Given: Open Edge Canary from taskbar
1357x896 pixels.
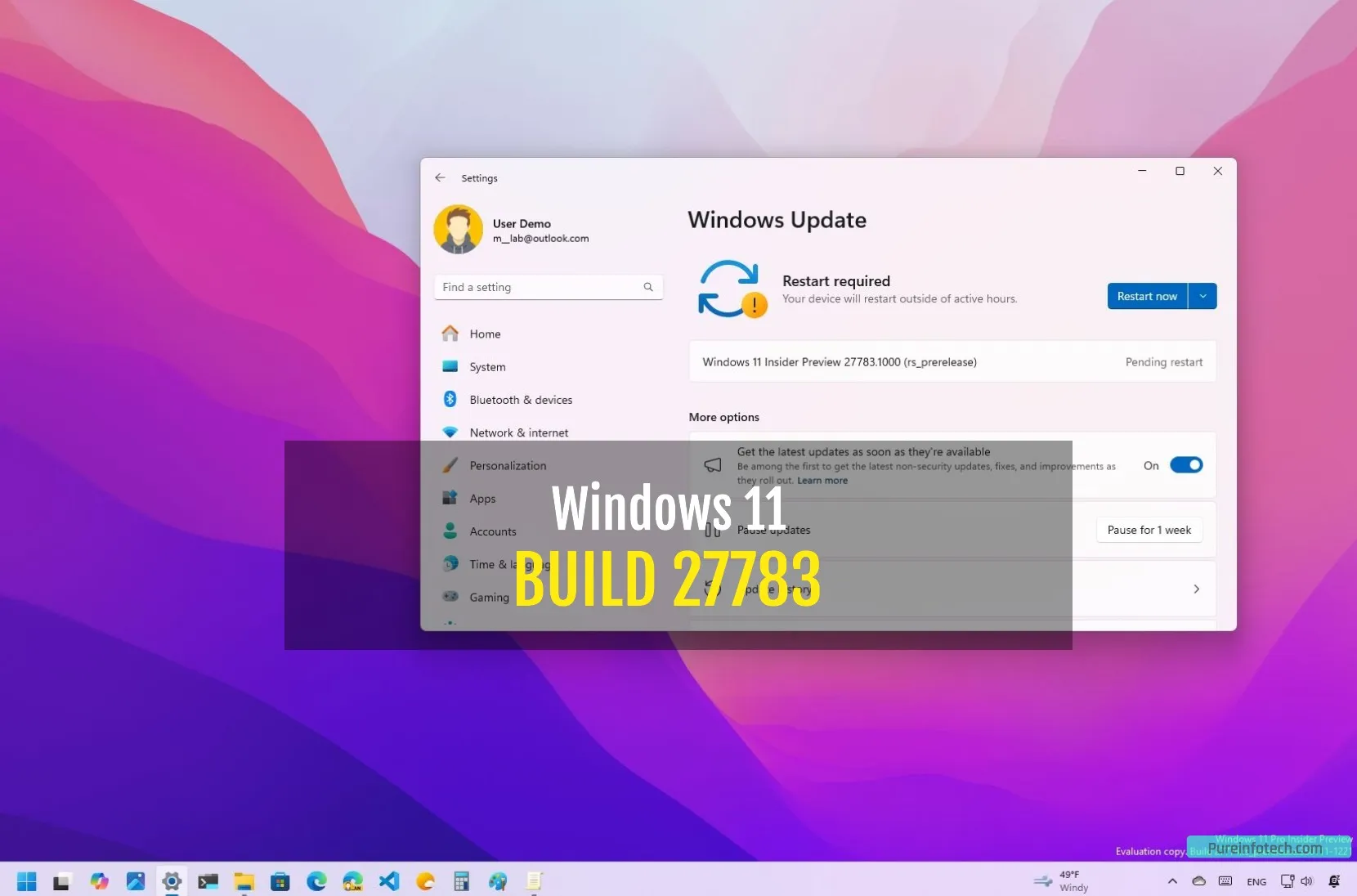Looking at the screenshot, I should click(x=352, y=881).
